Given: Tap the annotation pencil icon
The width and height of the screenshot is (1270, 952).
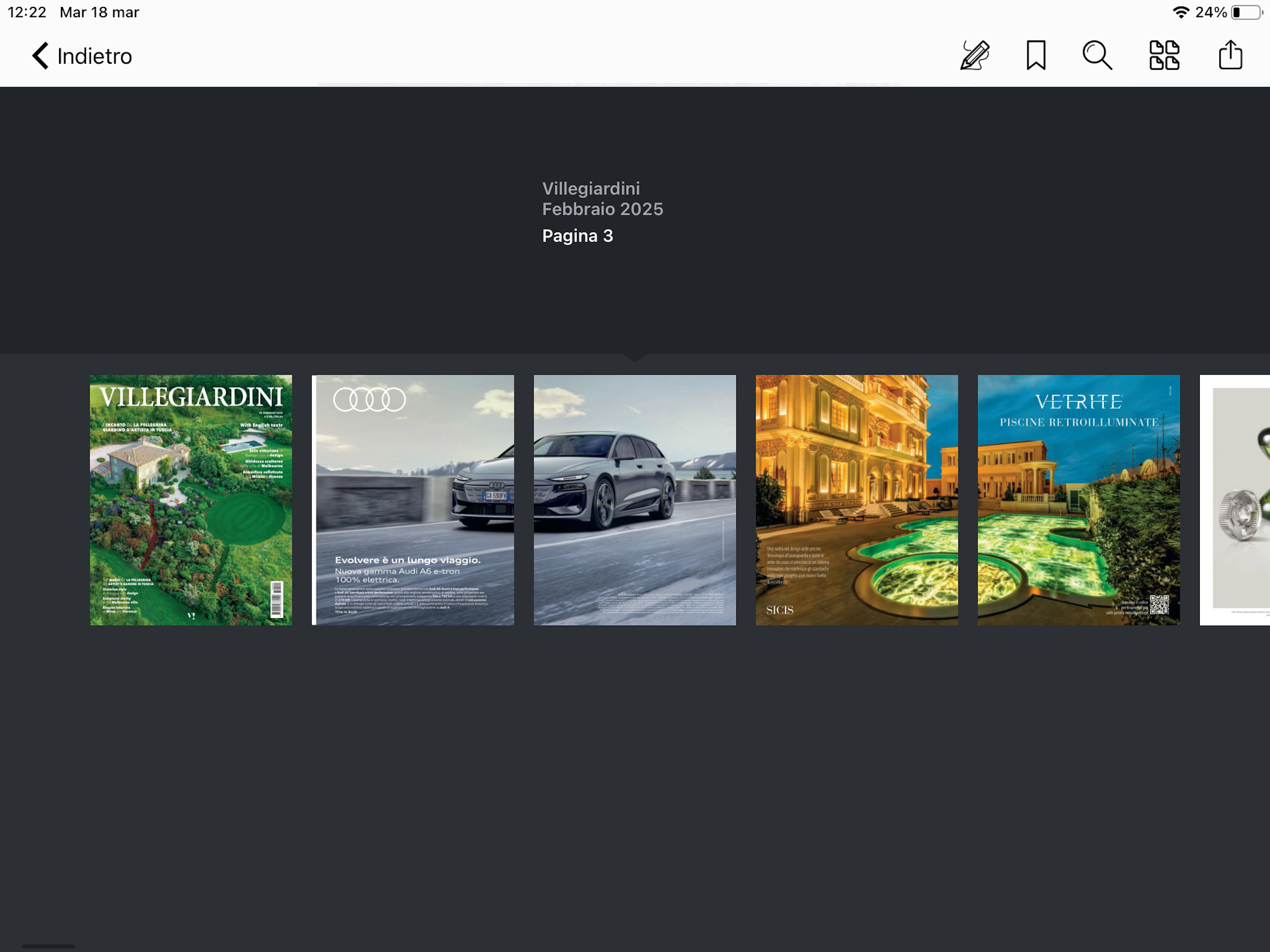Looking at the screenshot, I should [x=975, y=56].
